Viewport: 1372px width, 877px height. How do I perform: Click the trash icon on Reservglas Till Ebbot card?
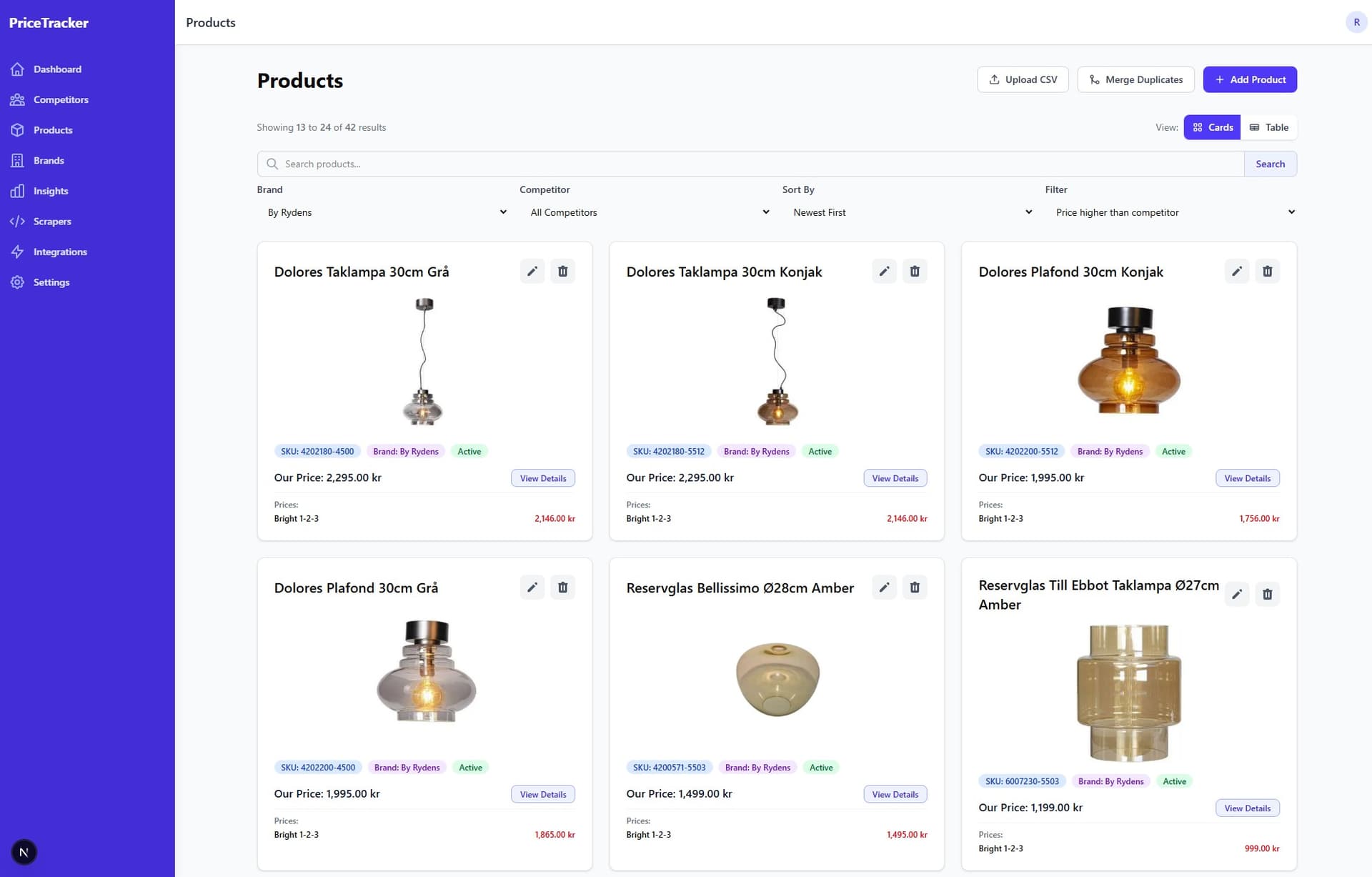pos(1267,594)
